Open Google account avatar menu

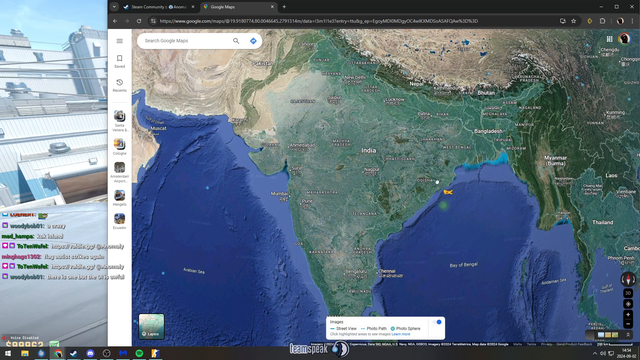click(x=624, y=39)
